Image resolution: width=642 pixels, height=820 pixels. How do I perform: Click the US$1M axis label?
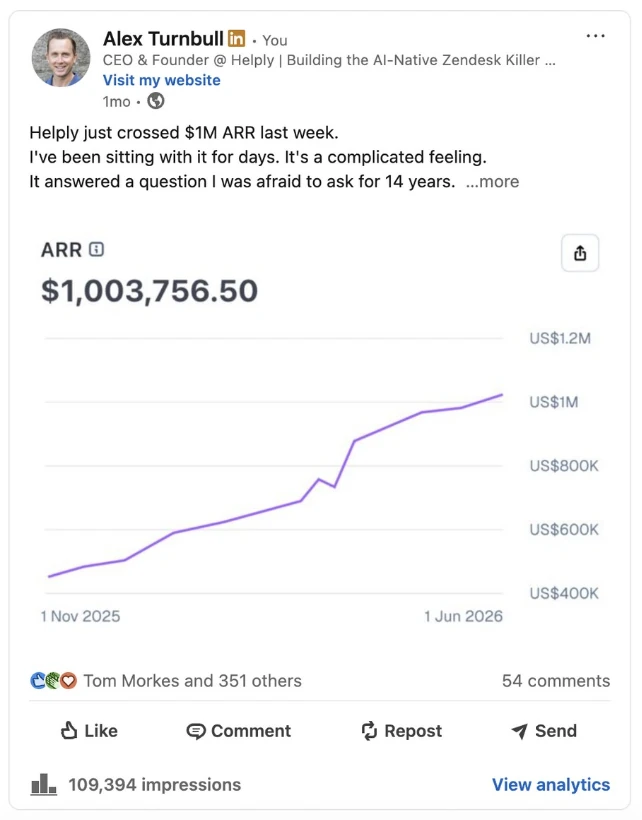[554, 402]
